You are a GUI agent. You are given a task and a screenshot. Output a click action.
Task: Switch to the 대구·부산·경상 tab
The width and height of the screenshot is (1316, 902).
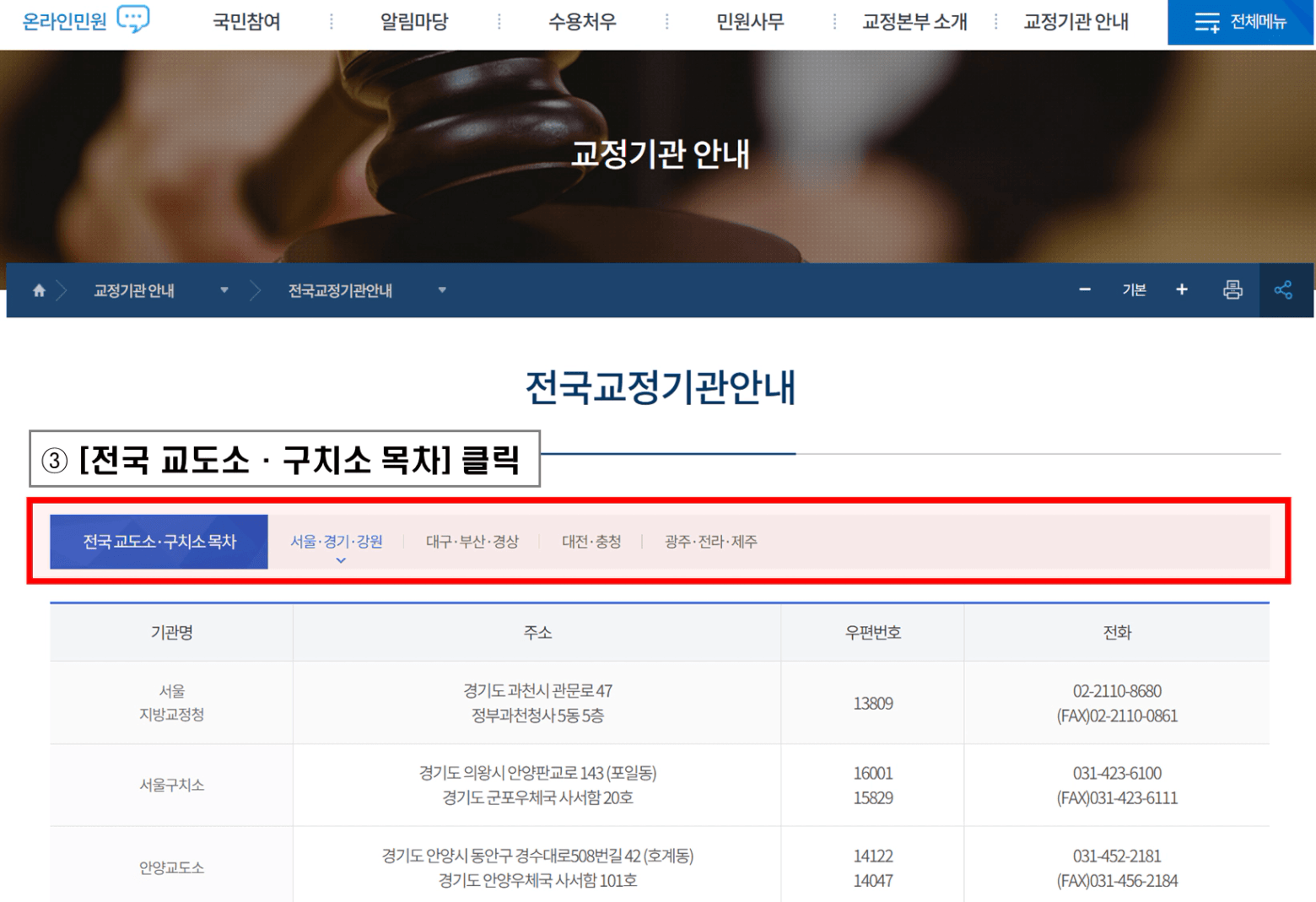(472, 542)
